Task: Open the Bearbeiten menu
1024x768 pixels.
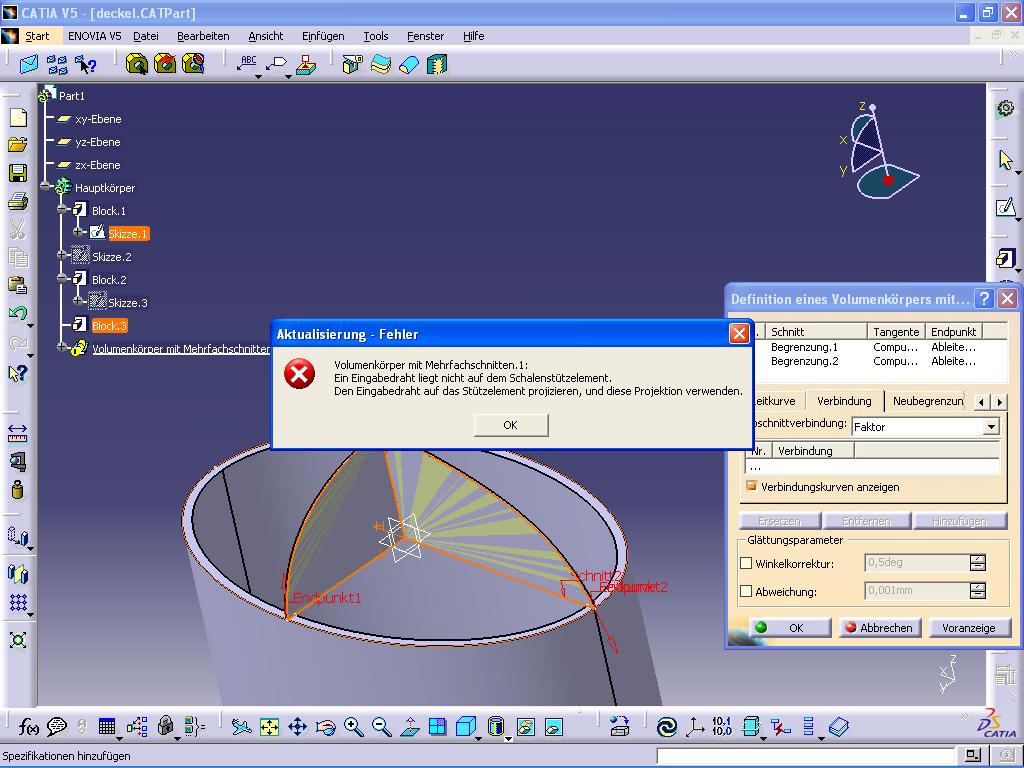Action: [203, 36]
